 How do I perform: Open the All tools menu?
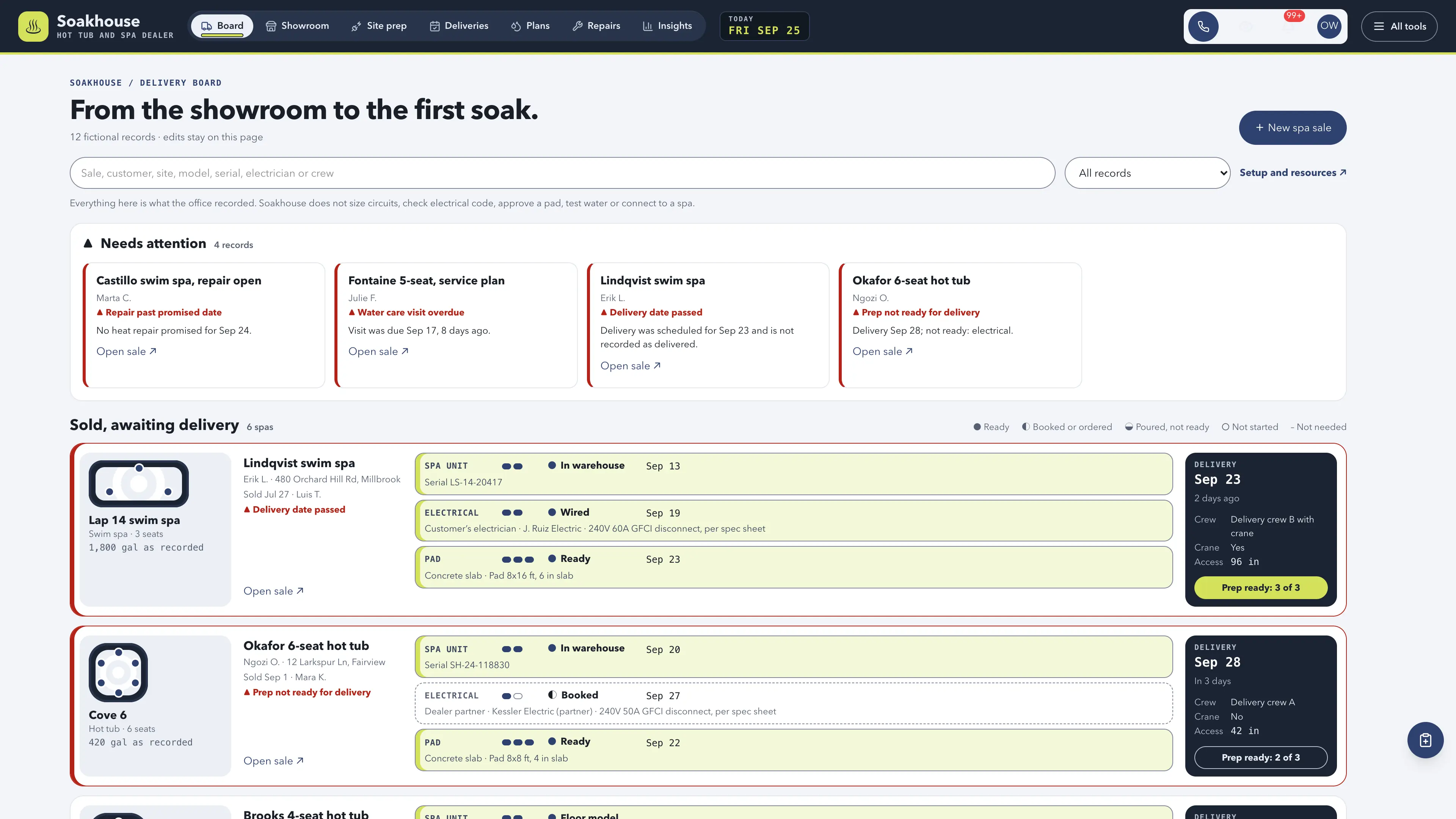click(x=1400, y=27)
